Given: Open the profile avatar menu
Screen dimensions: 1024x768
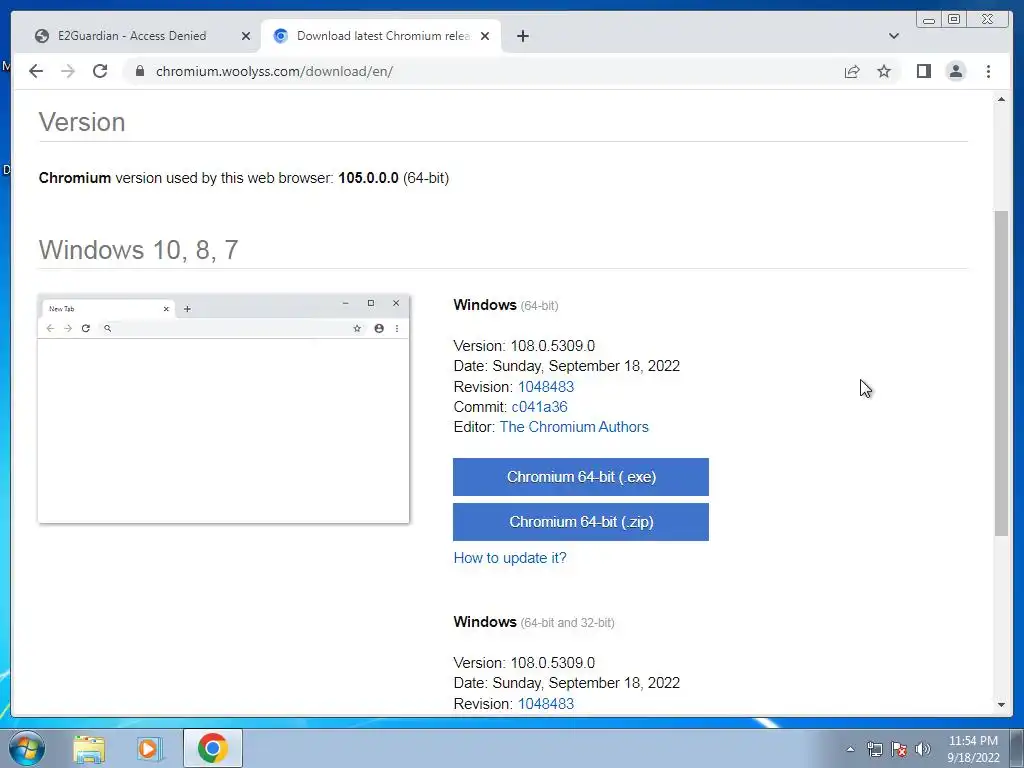Looking at the screenshot, I should click(955, 71).
